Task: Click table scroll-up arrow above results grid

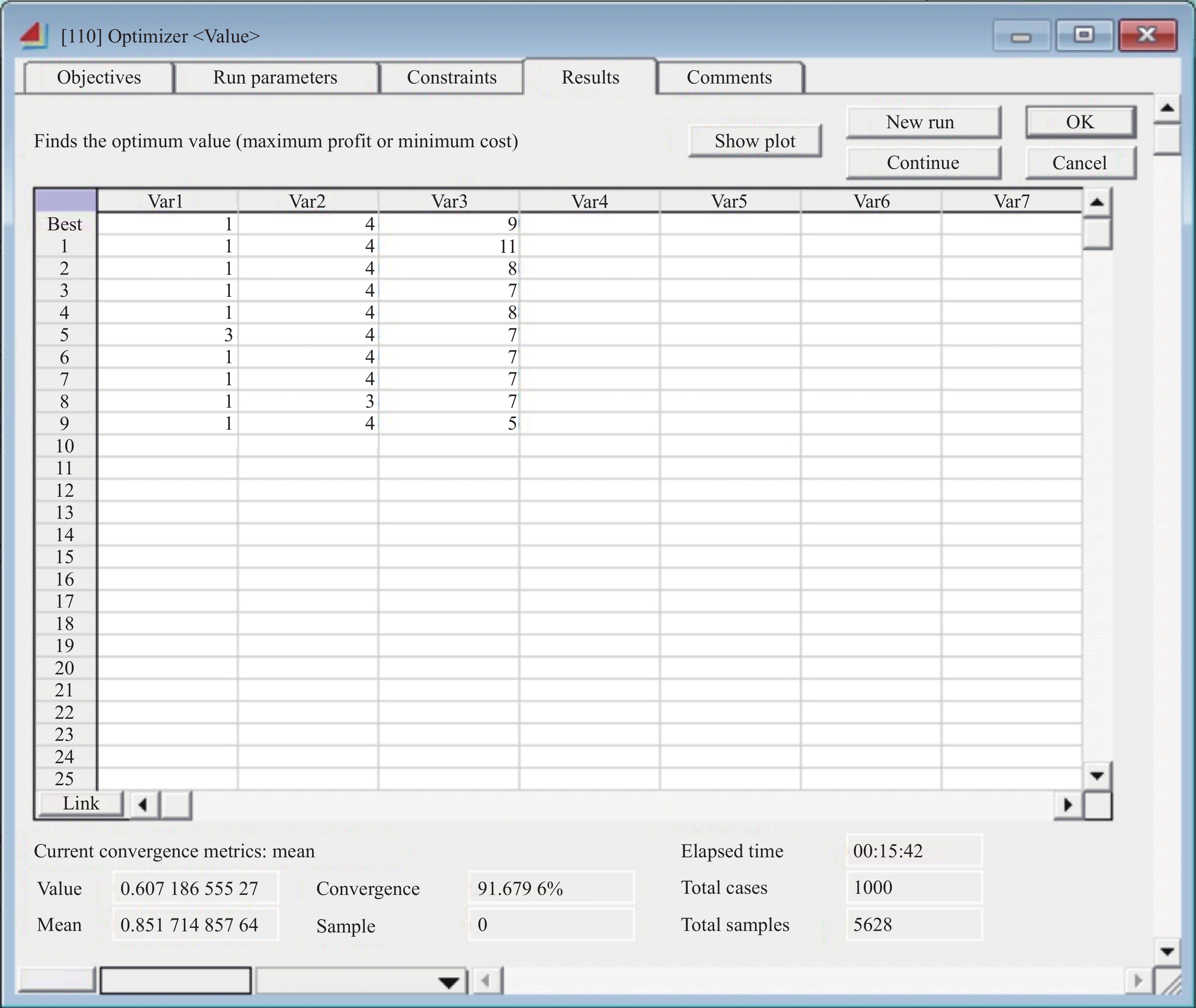Action: coord(1097,202)
